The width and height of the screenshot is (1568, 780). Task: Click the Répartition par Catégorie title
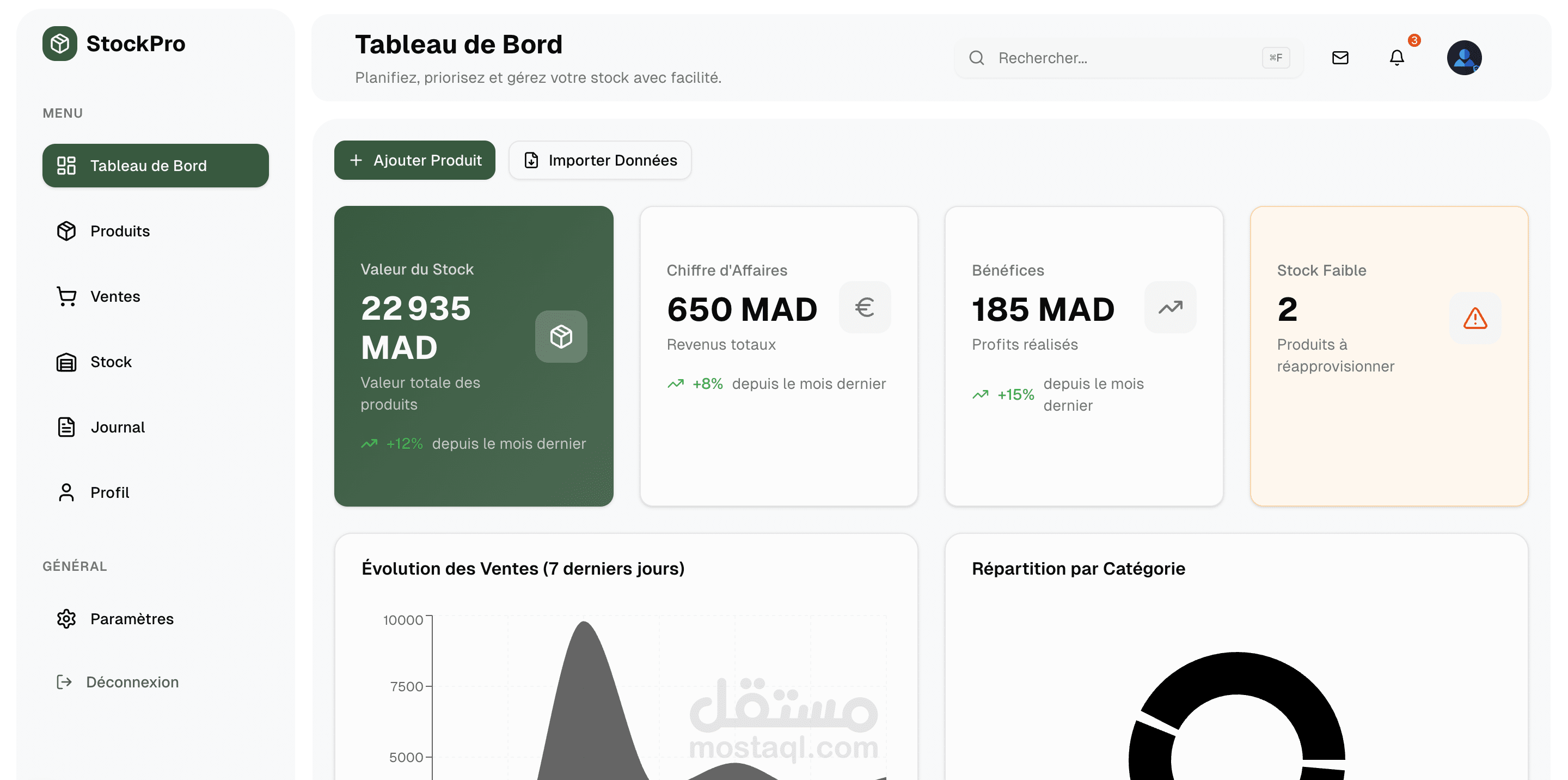pyautogui.click(x=1078, y=569)
